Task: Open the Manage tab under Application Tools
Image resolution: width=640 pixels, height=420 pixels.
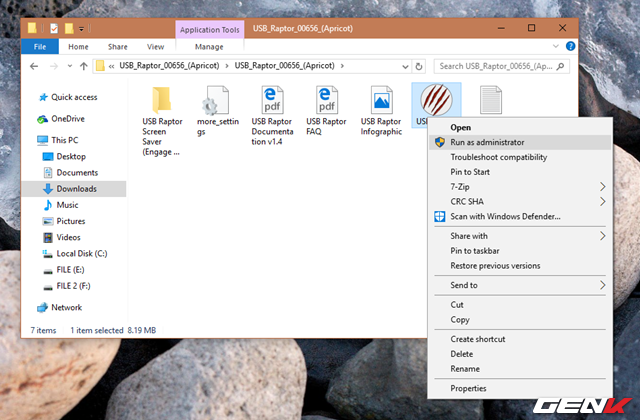Action: [x=209, y=47]
